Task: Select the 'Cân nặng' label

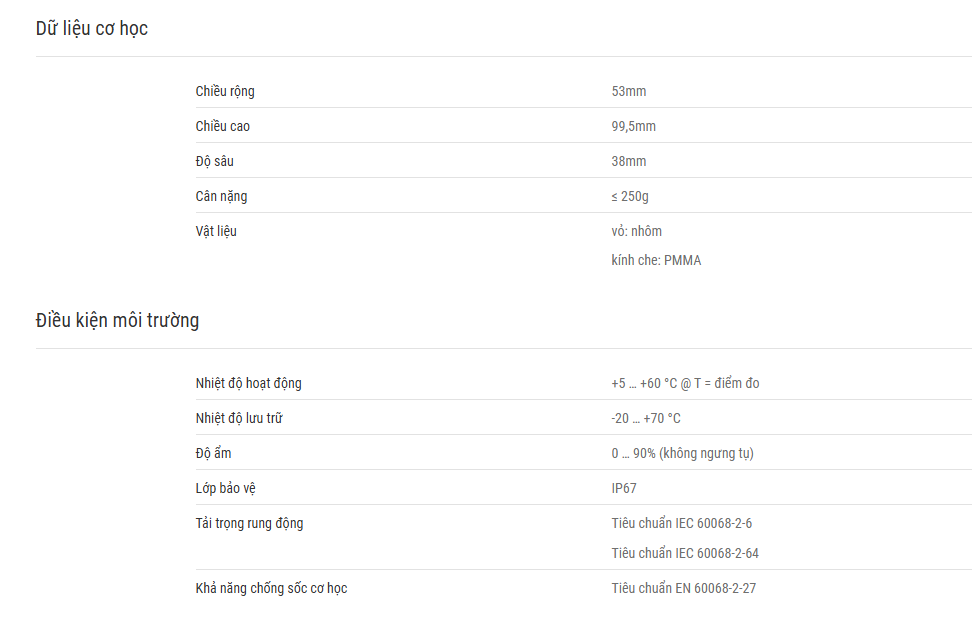Action: pyautogui.click(x=221, y=196)
